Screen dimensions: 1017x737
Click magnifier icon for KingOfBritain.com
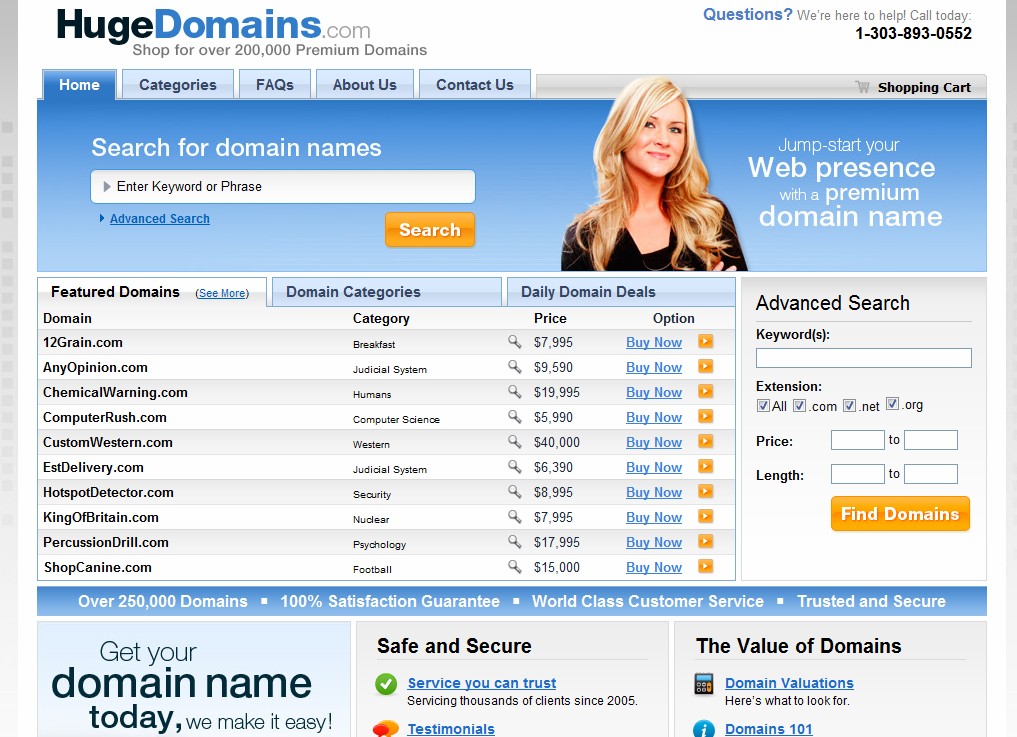[514, 516]
